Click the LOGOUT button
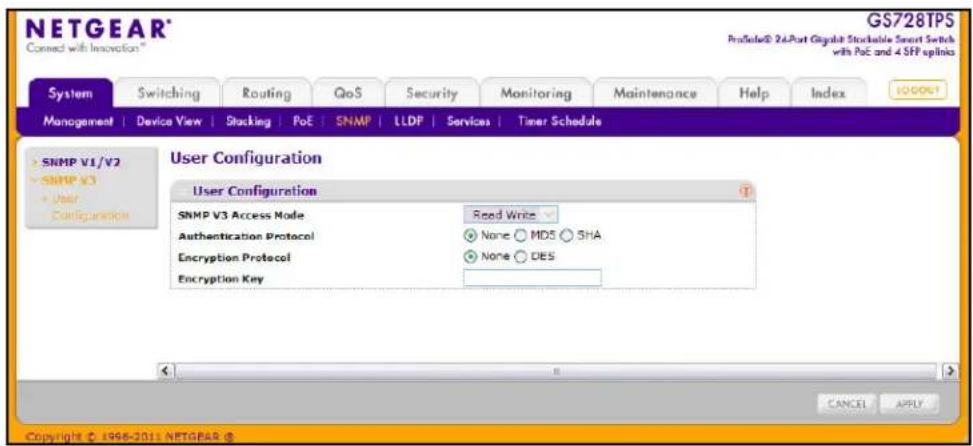Screen dimensions: 973x446 920,89
